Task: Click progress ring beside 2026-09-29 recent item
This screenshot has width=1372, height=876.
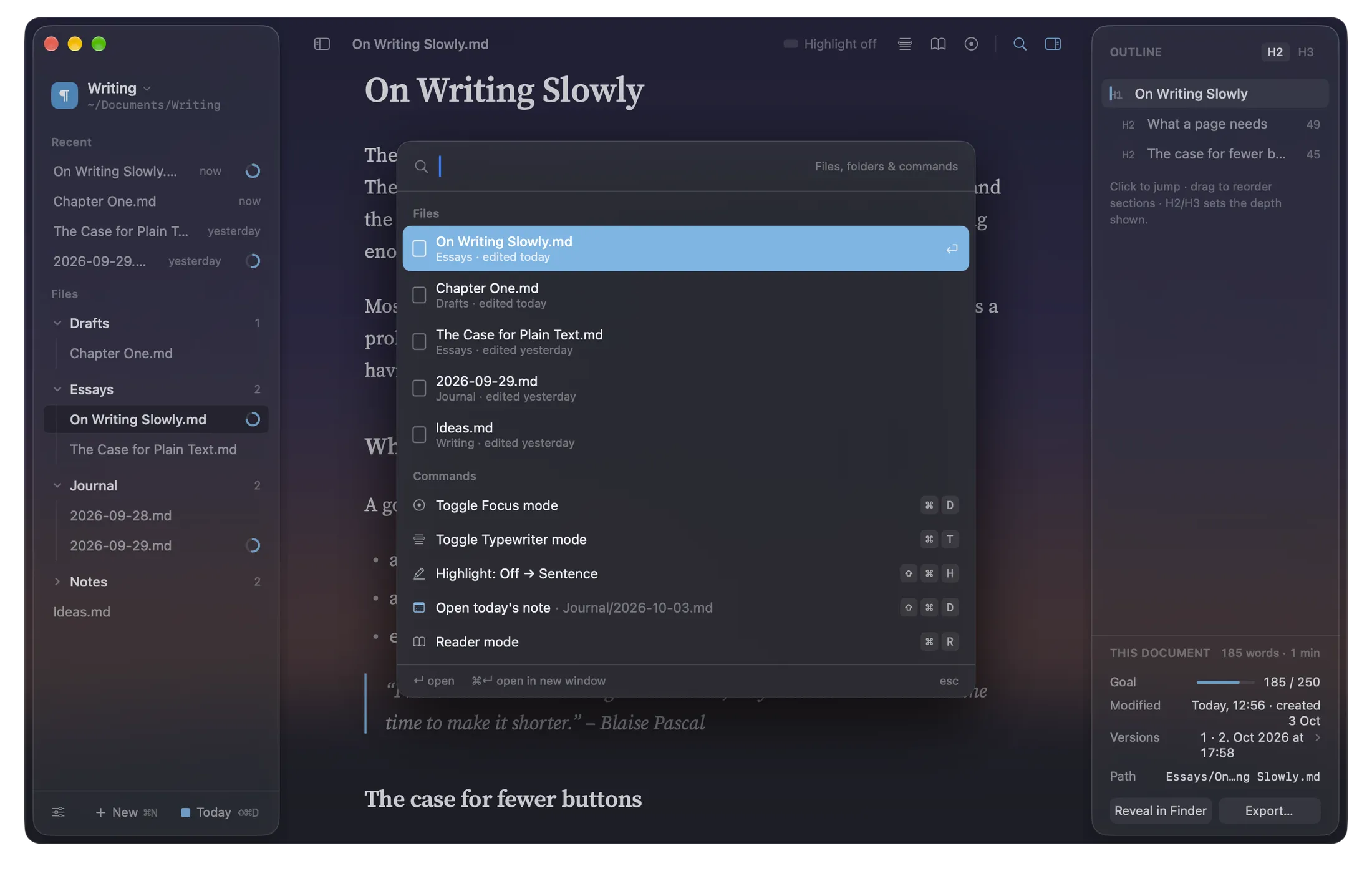Action: coord(253,261)
